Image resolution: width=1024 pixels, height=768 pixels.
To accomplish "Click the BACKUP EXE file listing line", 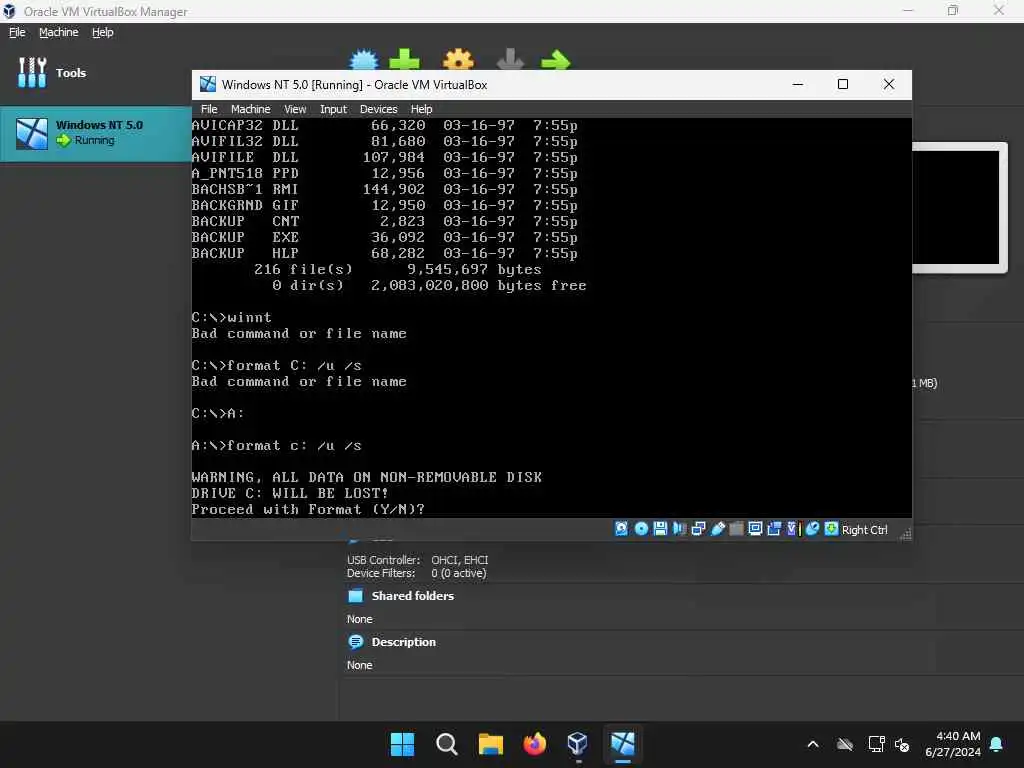I will click(384, 237).
